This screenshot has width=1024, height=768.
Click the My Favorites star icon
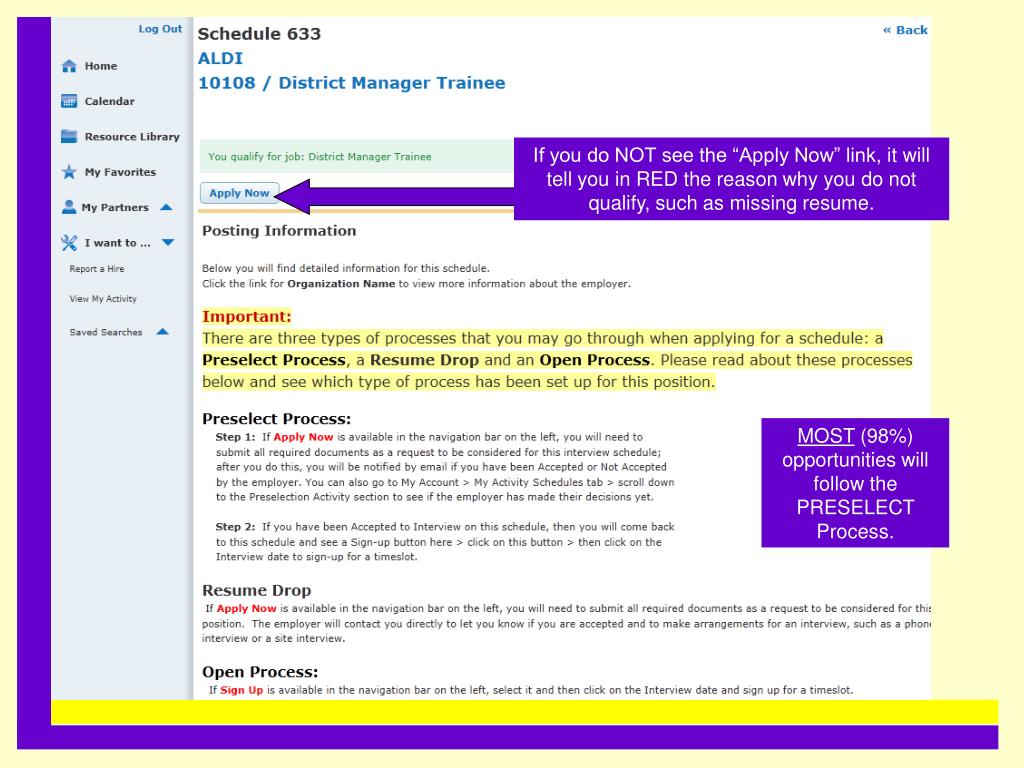pos(69,172)
